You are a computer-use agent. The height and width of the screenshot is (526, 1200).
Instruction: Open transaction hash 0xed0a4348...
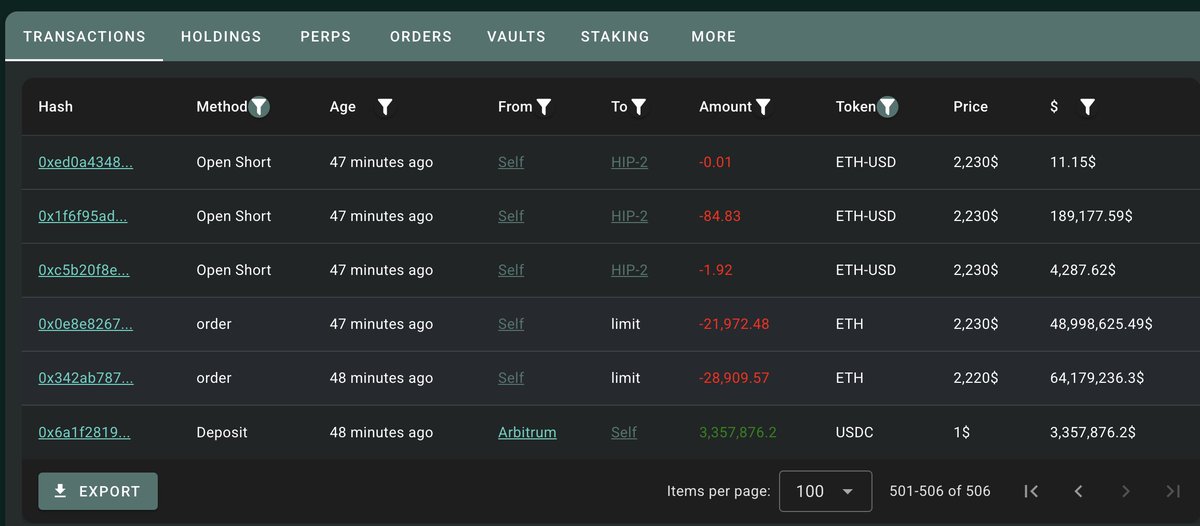pyautogui.click(x=85, y=162)
